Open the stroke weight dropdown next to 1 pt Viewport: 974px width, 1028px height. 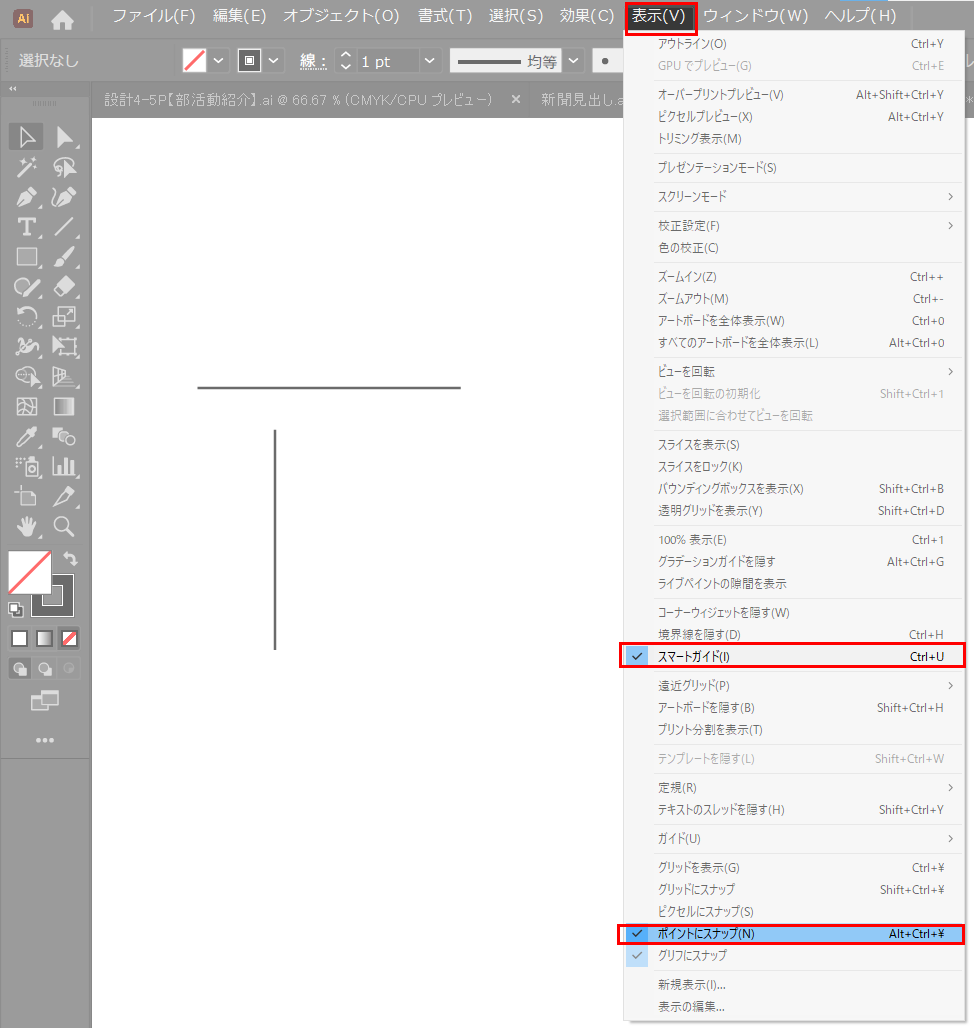429,61
